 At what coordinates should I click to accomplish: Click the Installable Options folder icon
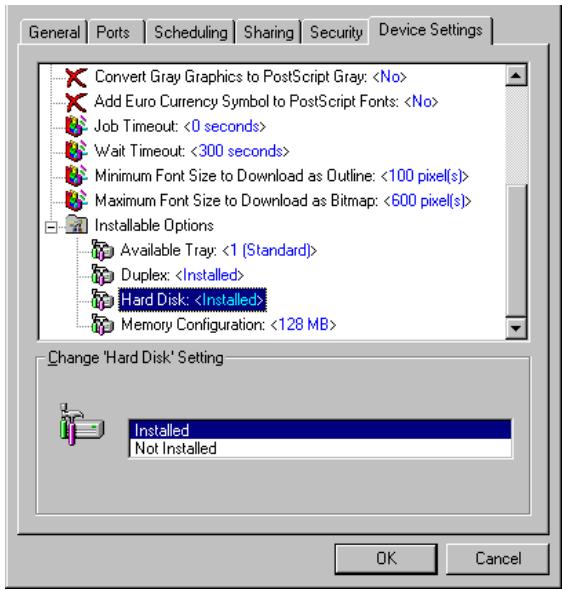click(76, 225)
